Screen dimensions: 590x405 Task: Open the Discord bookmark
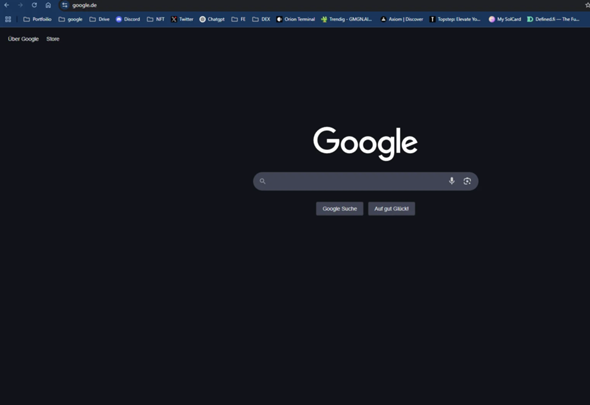[x=128, y=19]
